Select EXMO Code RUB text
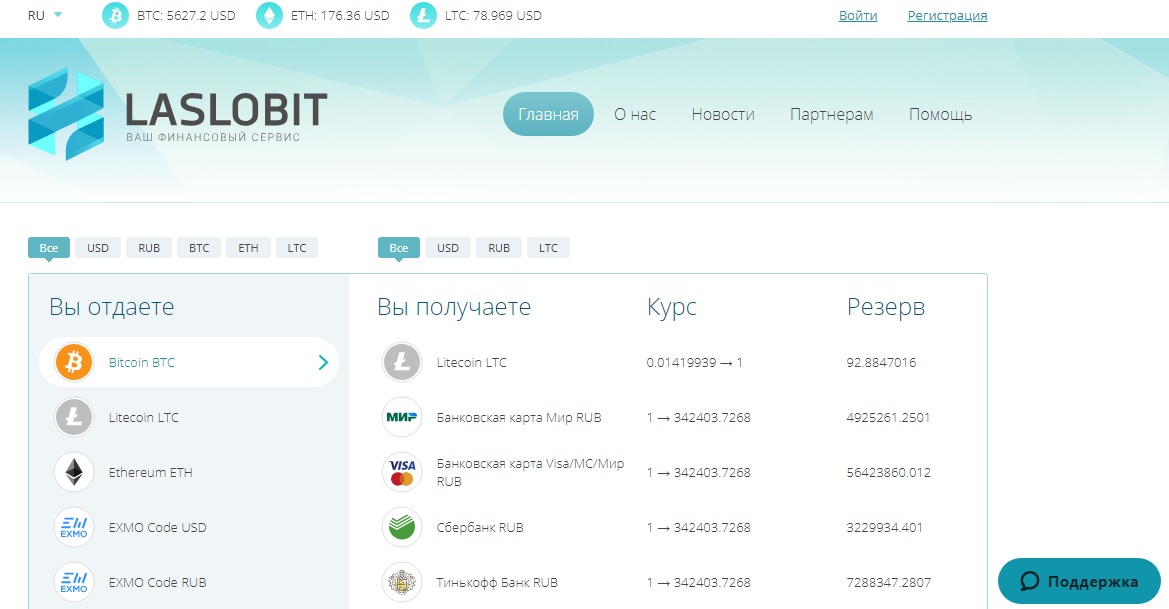 point(157,582)
